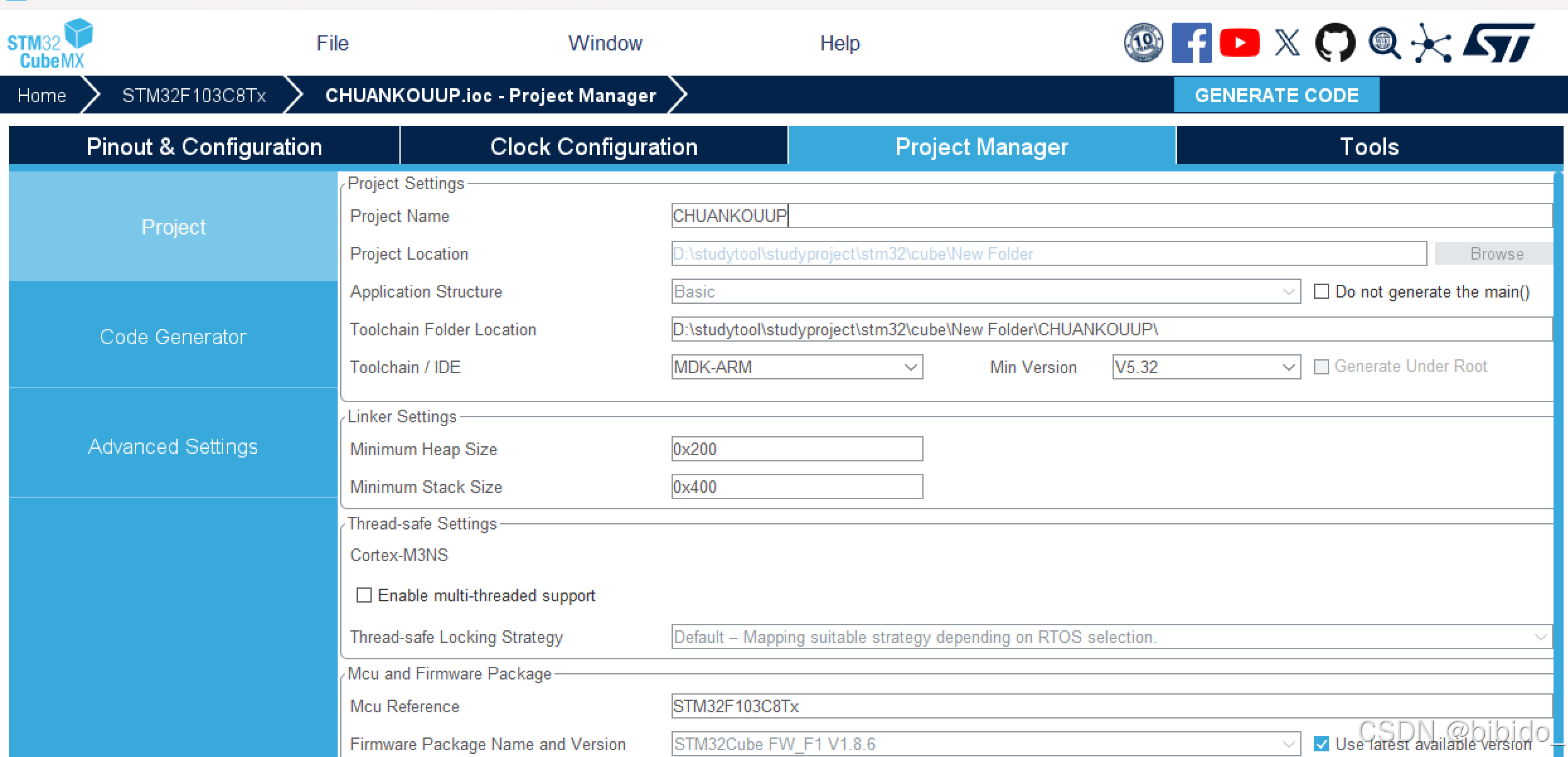Image resolution: width=1568 pixels, height=757 pixels.
Task: Switch to Clock Configuration tab
Action: pyautogui.click(x=593, y=146)
